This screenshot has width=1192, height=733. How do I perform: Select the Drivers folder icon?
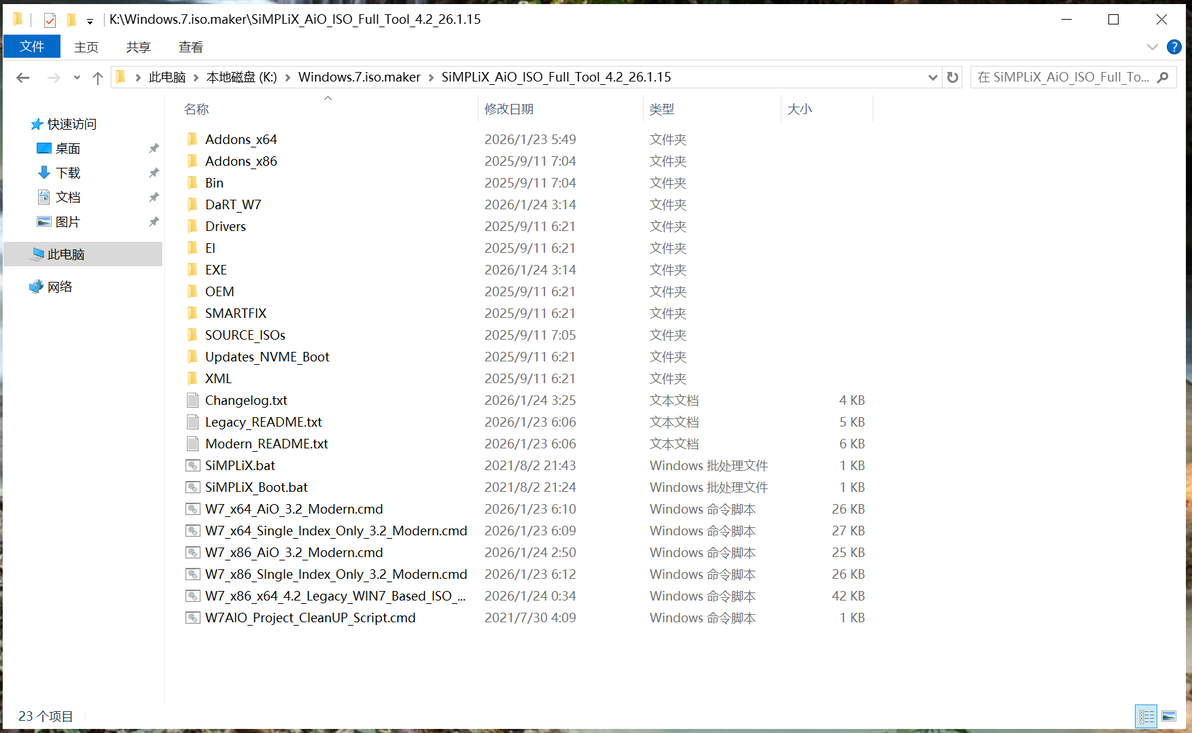tap(192, 226)
